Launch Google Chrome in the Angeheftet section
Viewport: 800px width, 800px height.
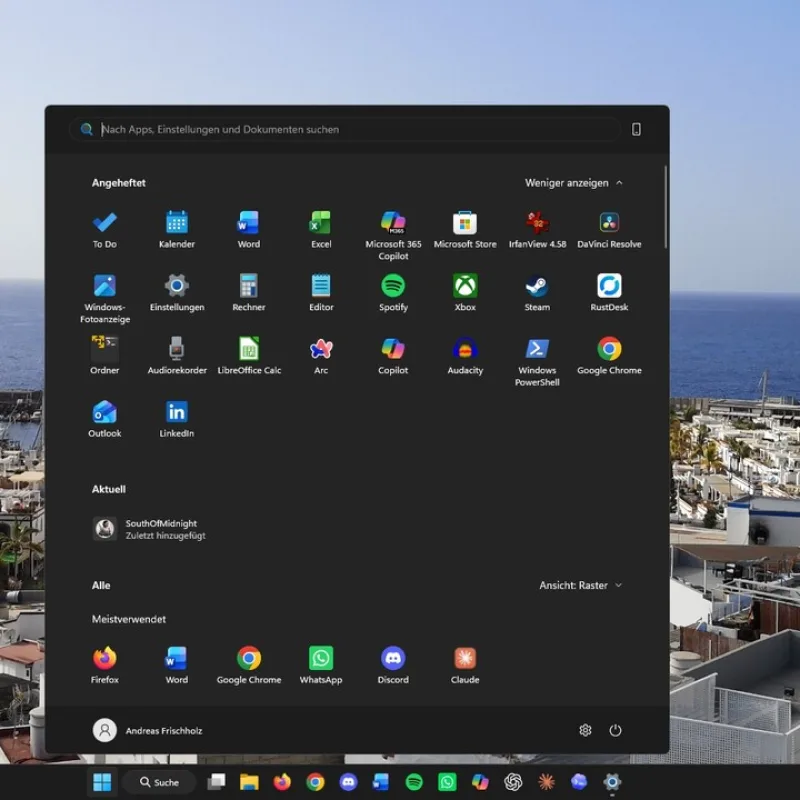(x=609, y=356)
